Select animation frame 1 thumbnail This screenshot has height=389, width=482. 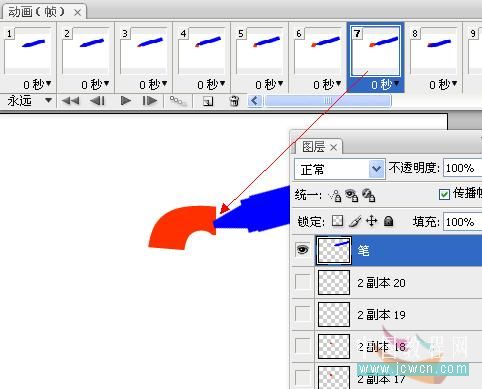(28, 50)
